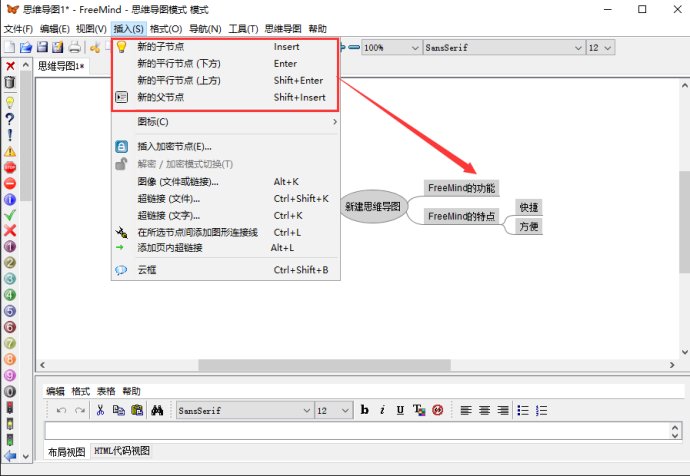Click the icon sidebar scroll-down arrow
Image resolution: width=690 pixels, height=476 pixels.
[26, 456]
